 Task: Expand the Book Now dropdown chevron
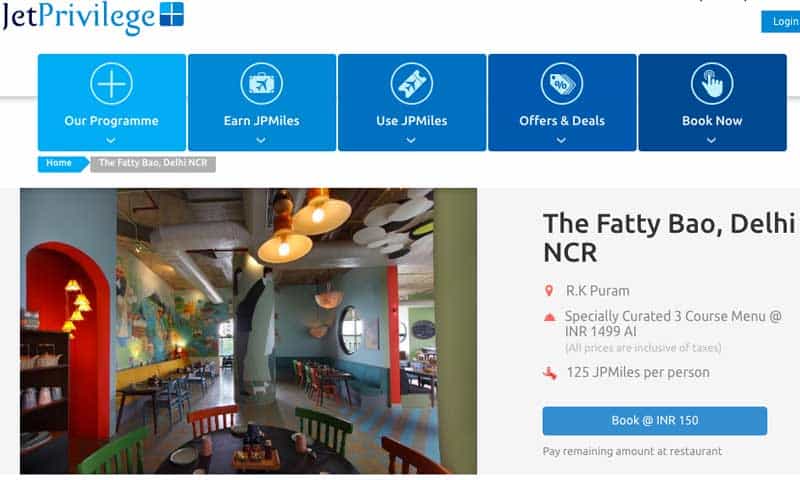711,140
